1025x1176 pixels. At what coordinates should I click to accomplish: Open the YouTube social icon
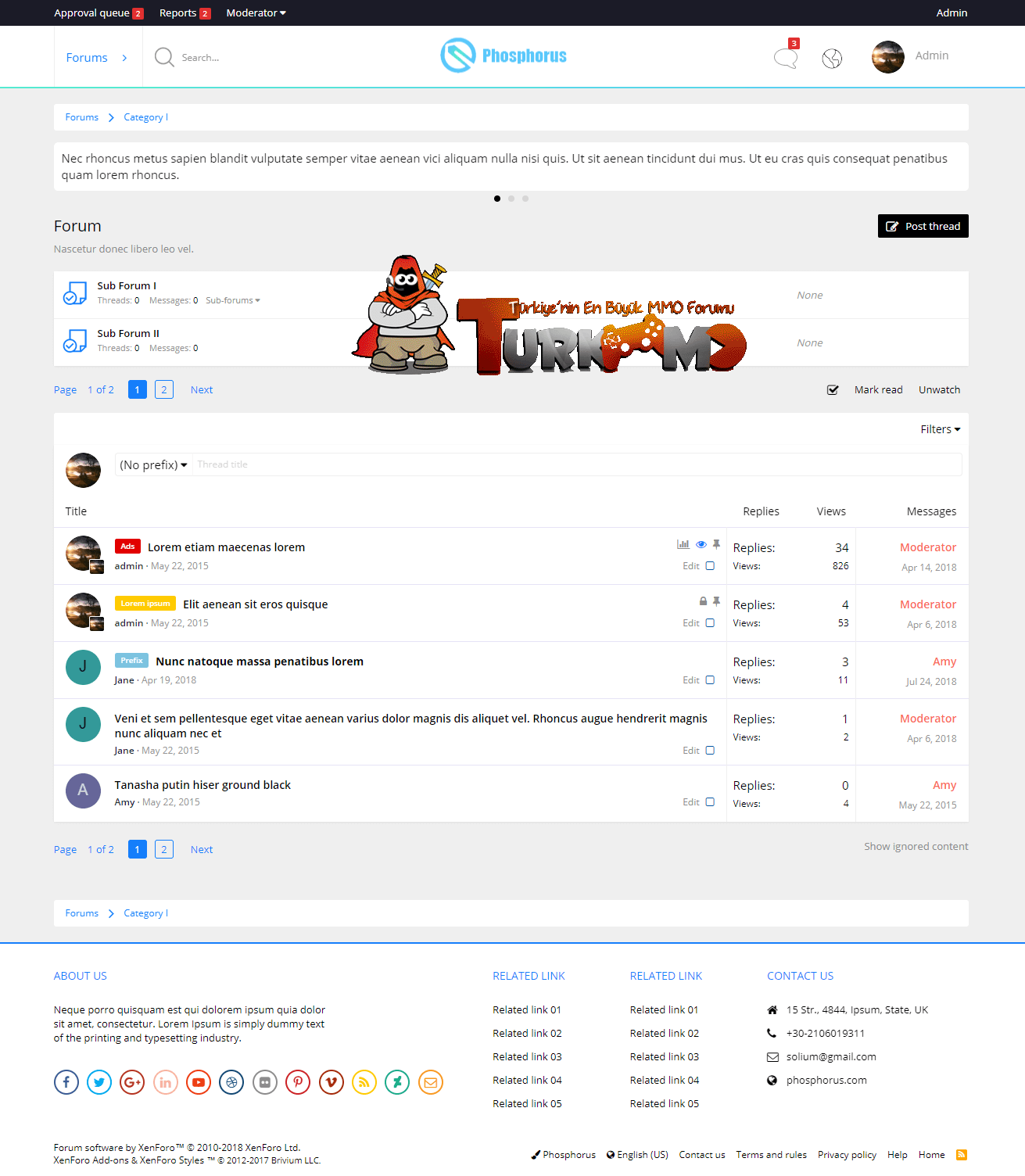click(199, 1082)
